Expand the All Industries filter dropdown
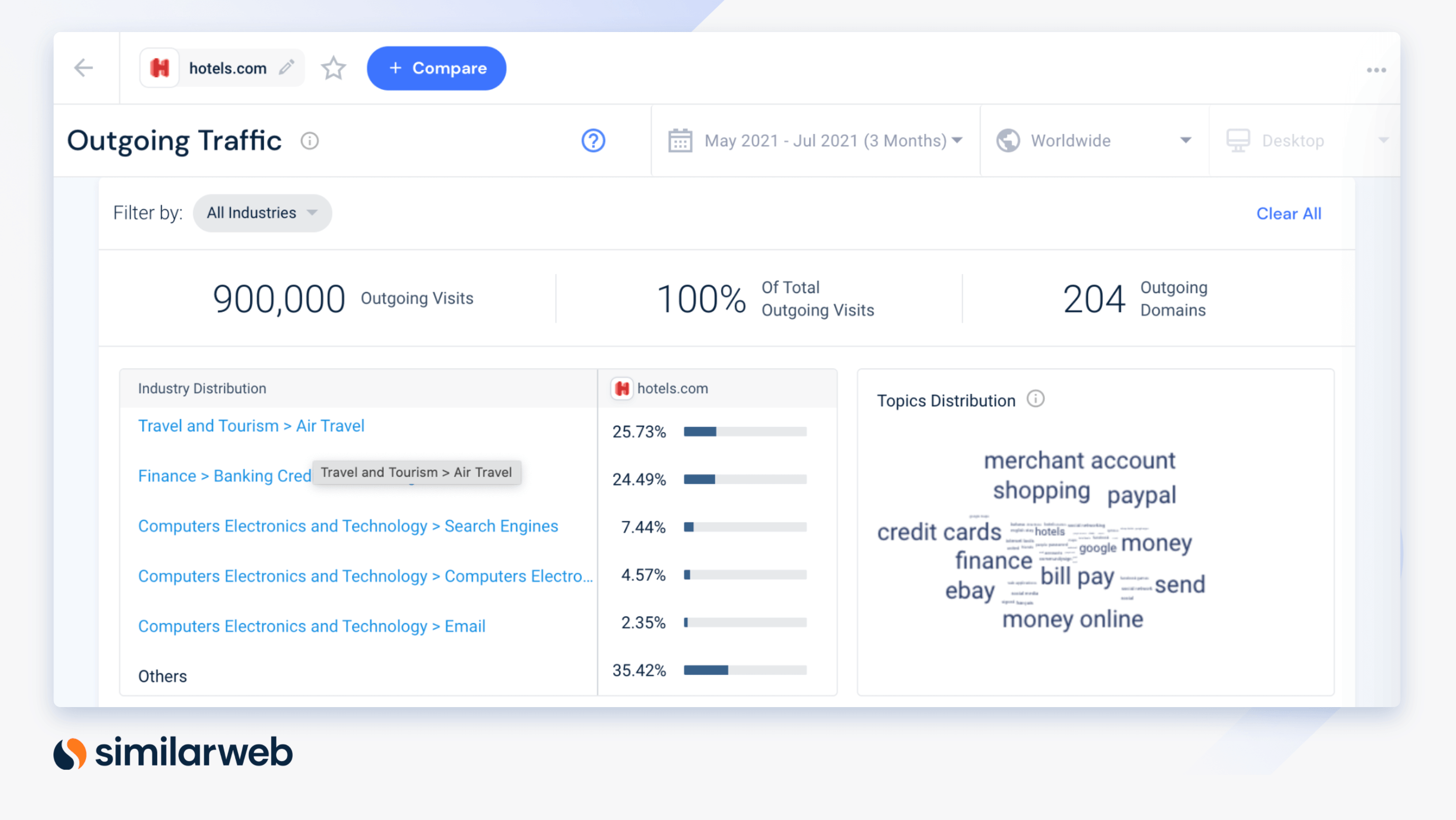The image size is (1456, 820). click(x=260, y=213)
